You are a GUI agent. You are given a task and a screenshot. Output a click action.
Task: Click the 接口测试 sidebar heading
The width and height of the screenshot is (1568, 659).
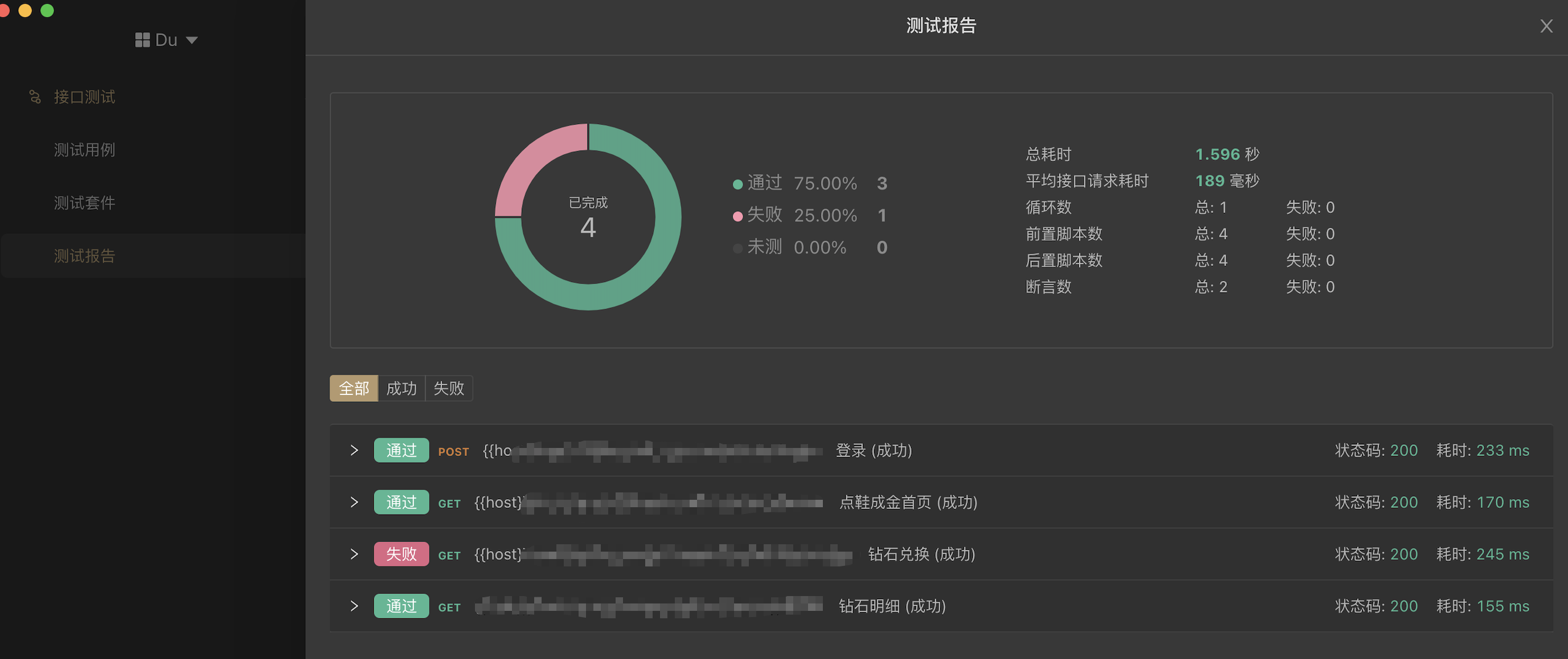coord(85,97)
